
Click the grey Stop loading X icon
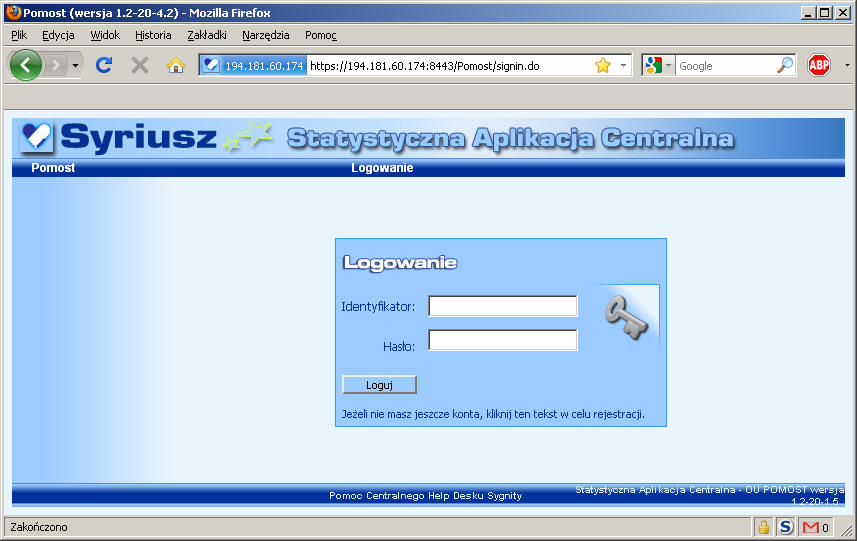(140, 66)
